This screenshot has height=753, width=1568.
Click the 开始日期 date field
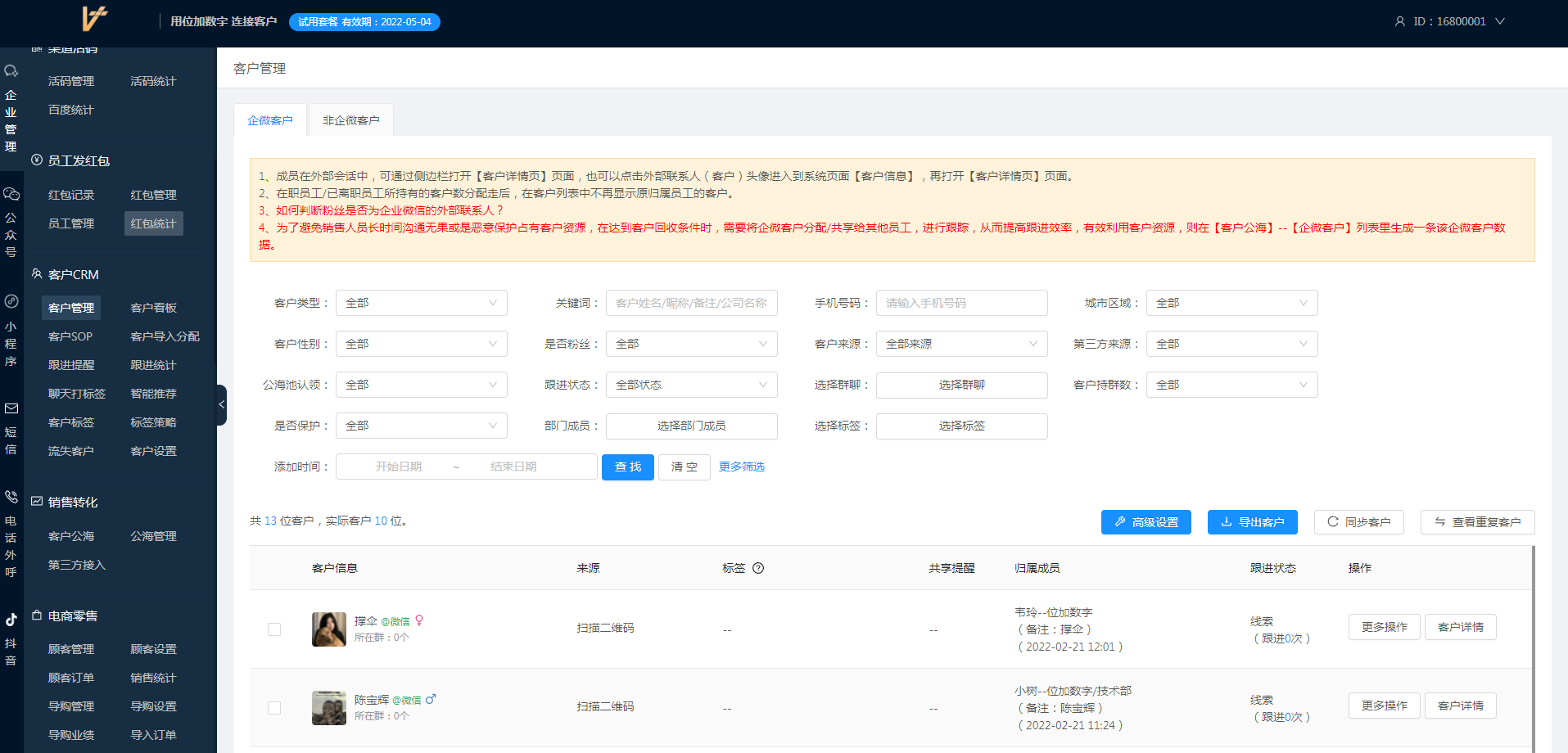pos(399,467)
